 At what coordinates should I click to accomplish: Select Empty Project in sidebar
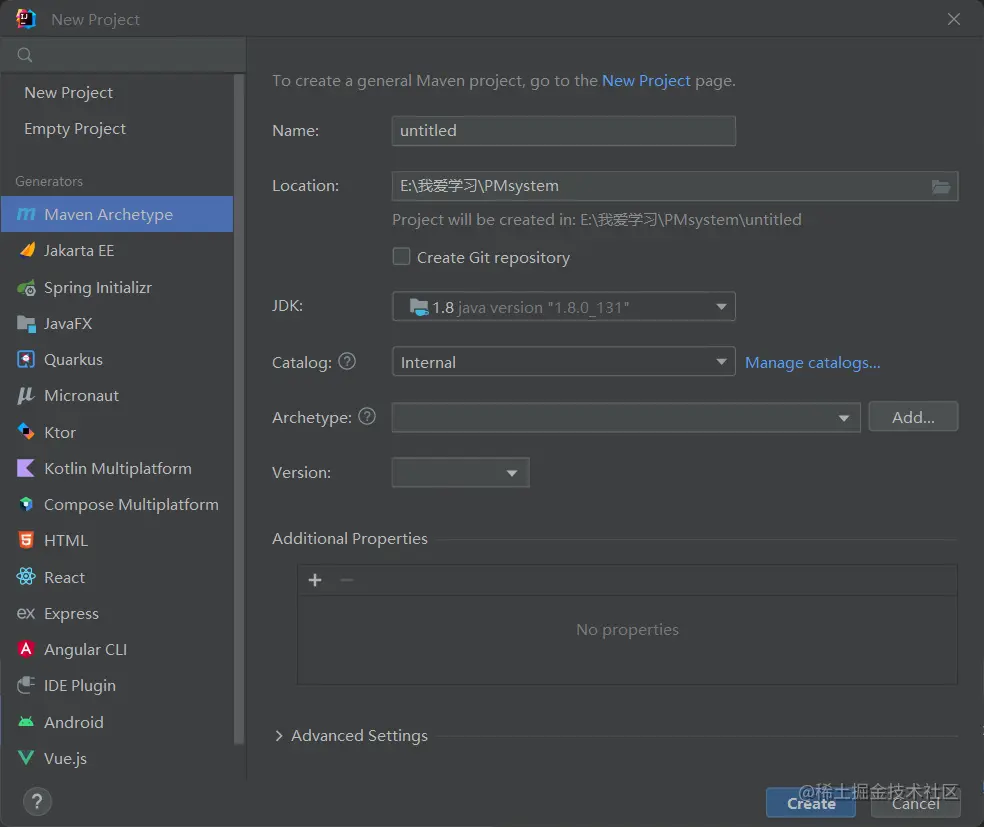point(75,129)
